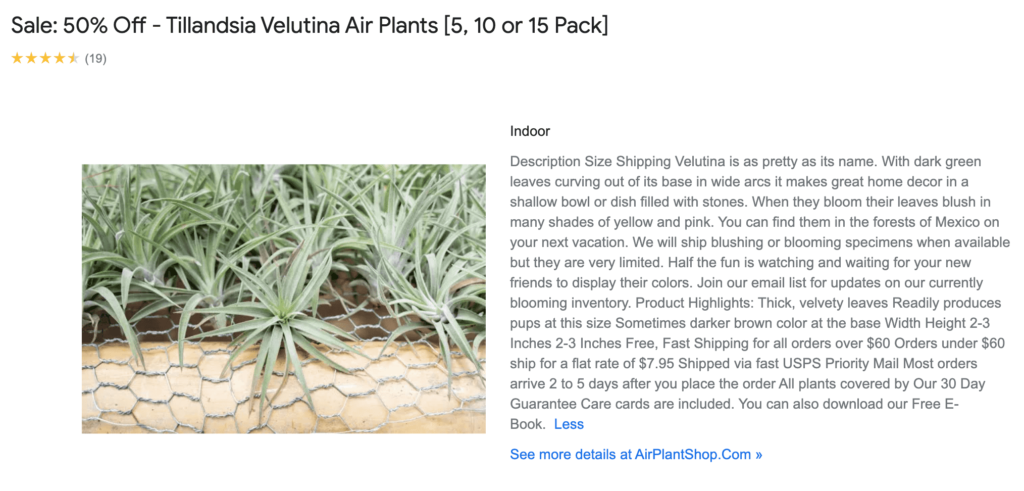The height and width of the screenshot is (491, 1024).
Task: Open the 19 reviews count
Action: pos(95,58)
